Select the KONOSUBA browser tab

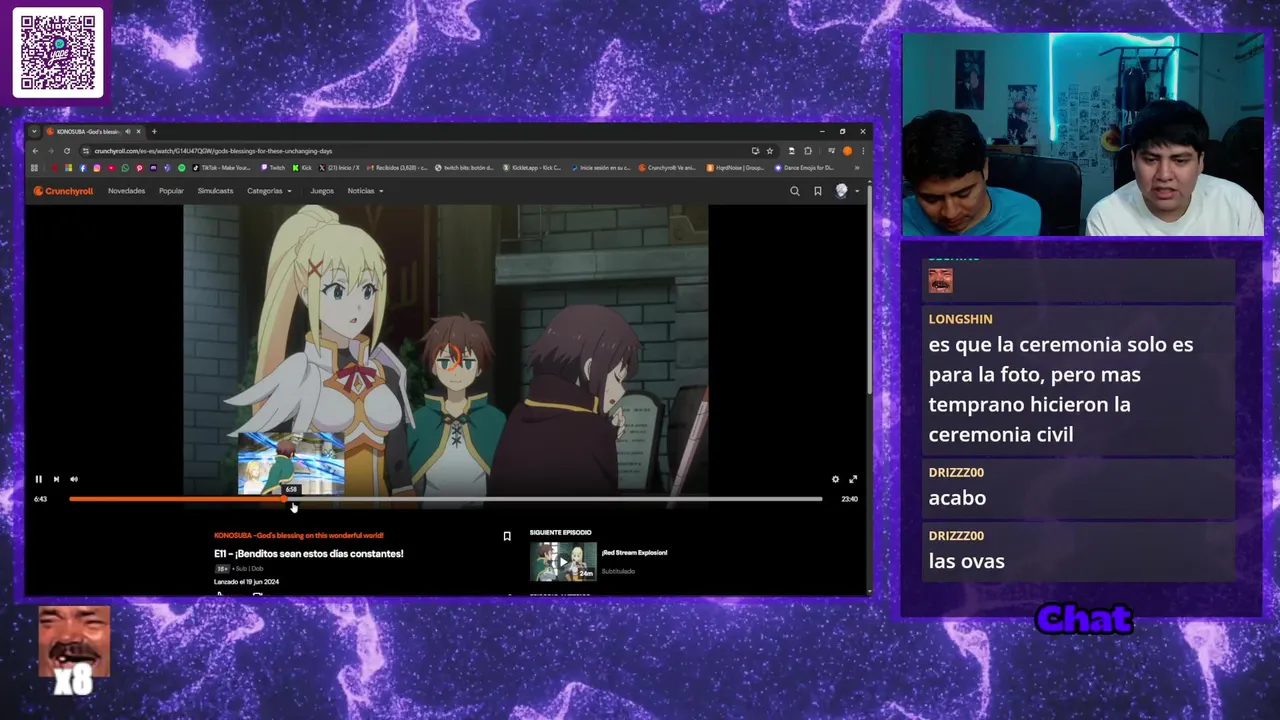95,131
